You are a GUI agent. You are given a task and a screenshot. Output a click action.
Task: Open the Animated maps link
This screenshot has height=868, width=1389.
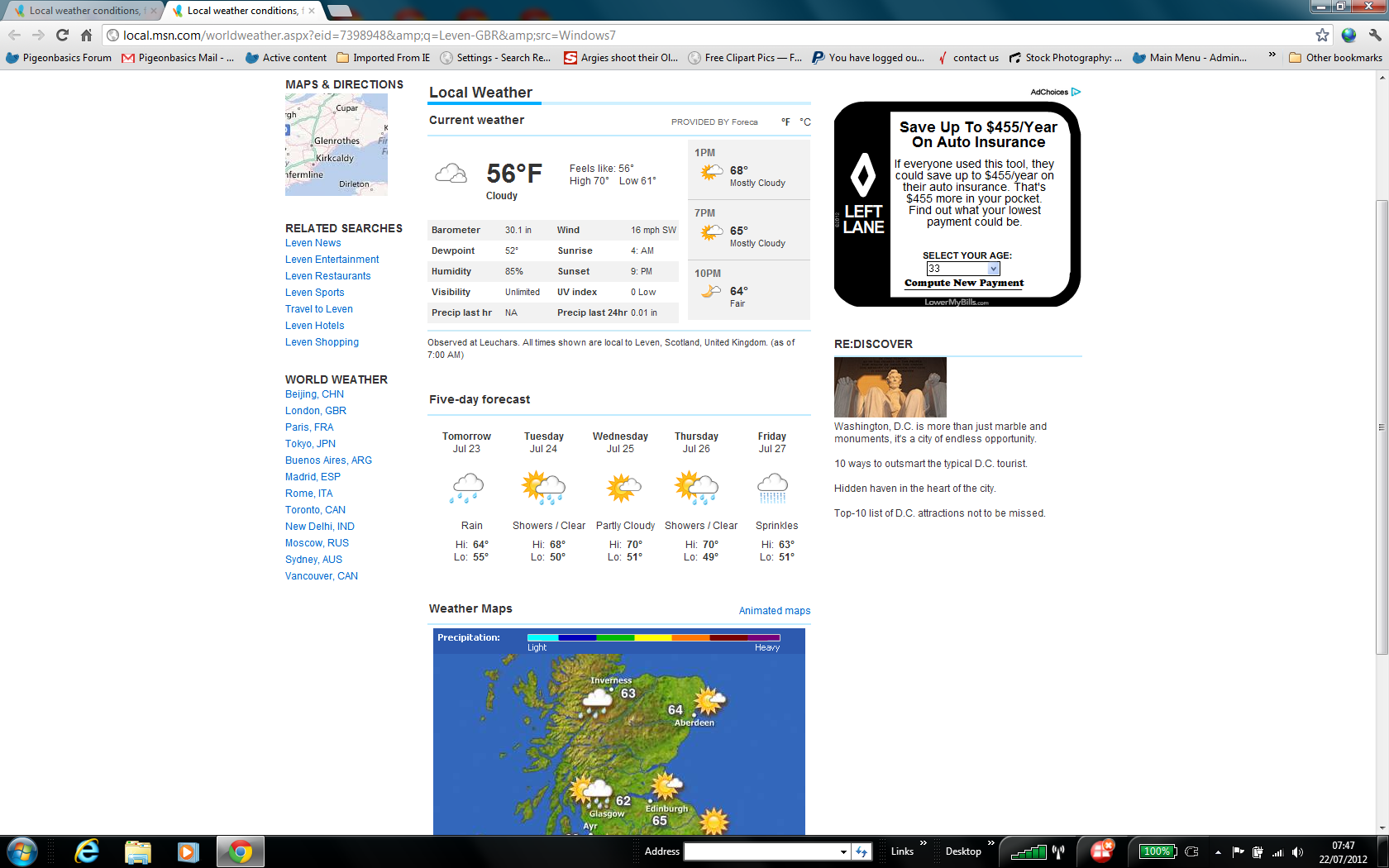pos(774,611)
